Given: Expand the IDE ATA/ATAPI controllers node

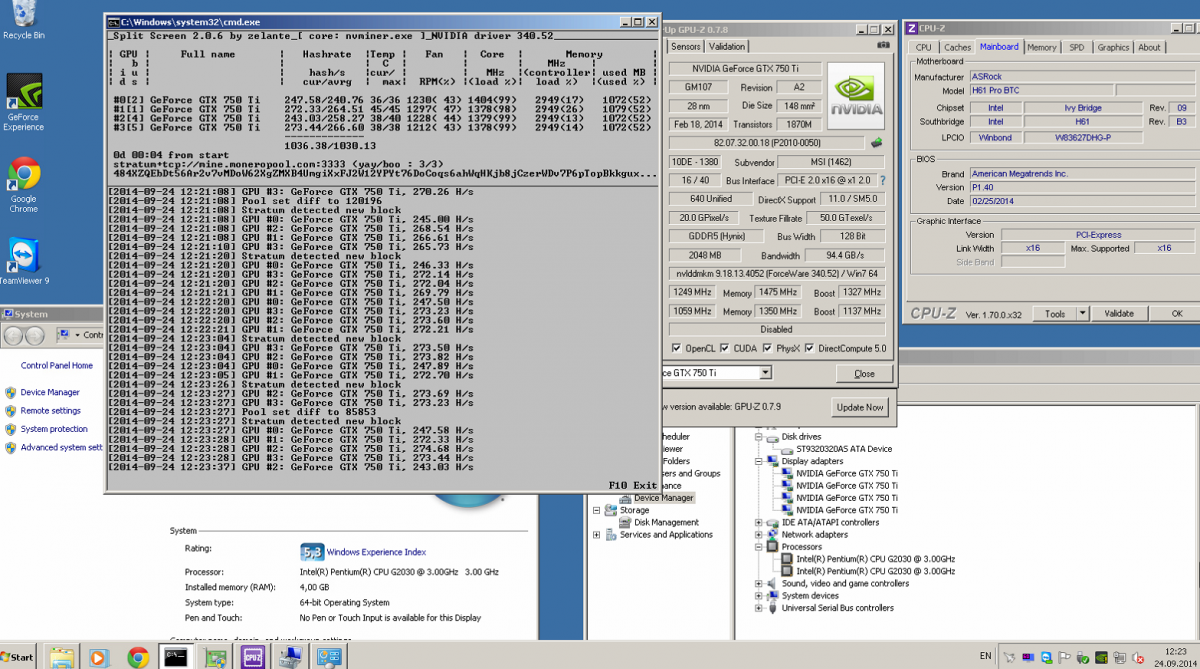Looking at the screenshot, I should (760, 522).
